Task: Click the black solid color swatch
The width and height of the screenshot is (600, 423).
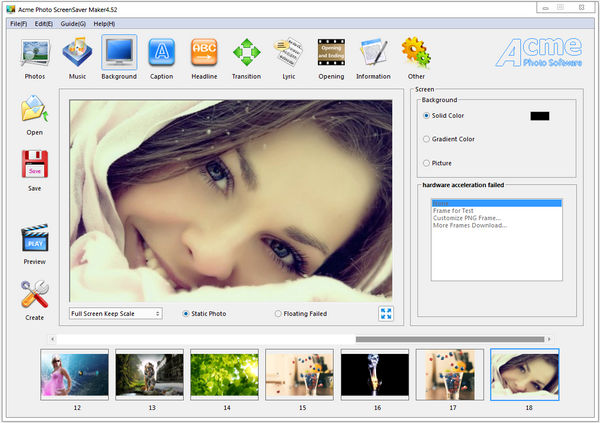Action: 539,116
